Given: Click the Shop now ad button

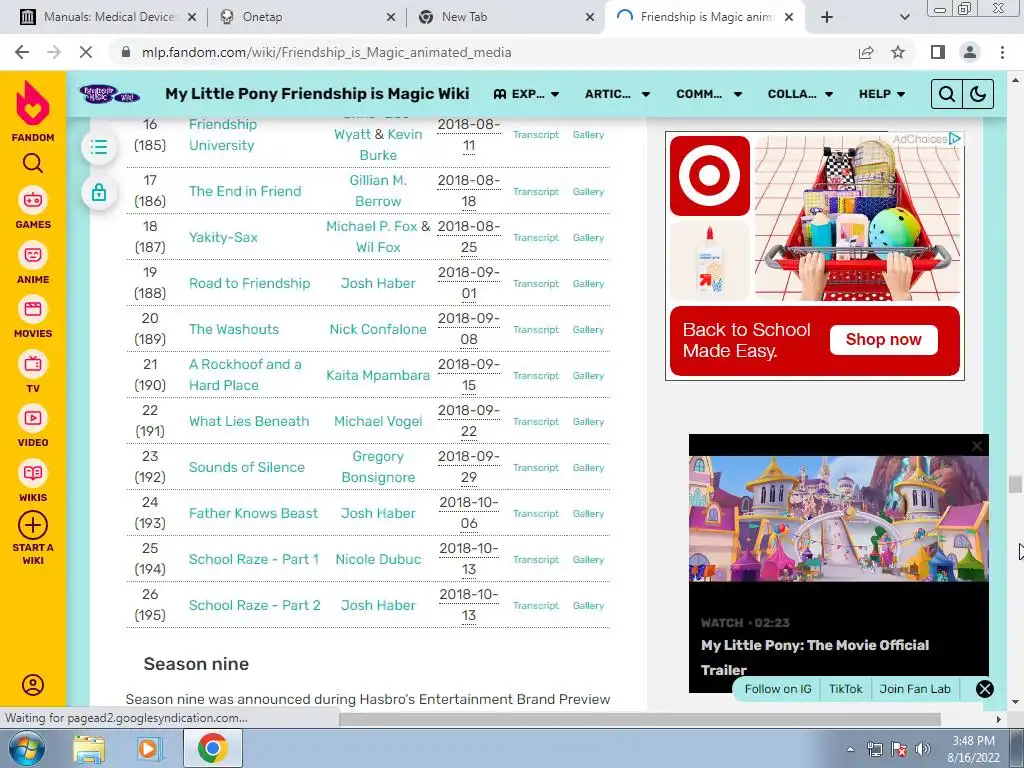Looking at the screenshot, I should tap(884, 340).
